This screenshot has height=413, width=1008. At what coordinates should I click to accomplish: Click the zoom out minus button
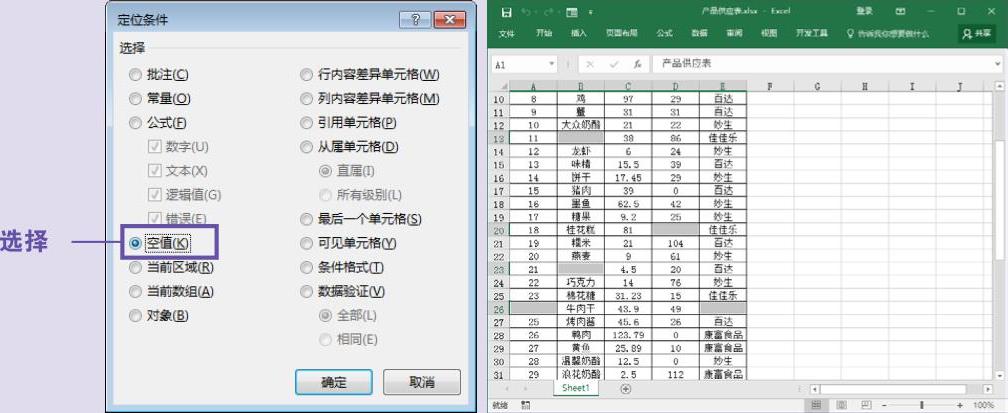point(886,405)
